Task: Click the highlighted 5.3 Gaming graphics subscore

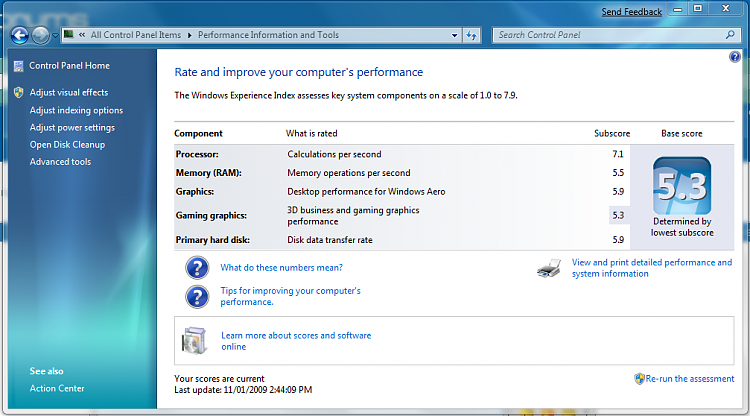Action: click(x=618, y=216)
